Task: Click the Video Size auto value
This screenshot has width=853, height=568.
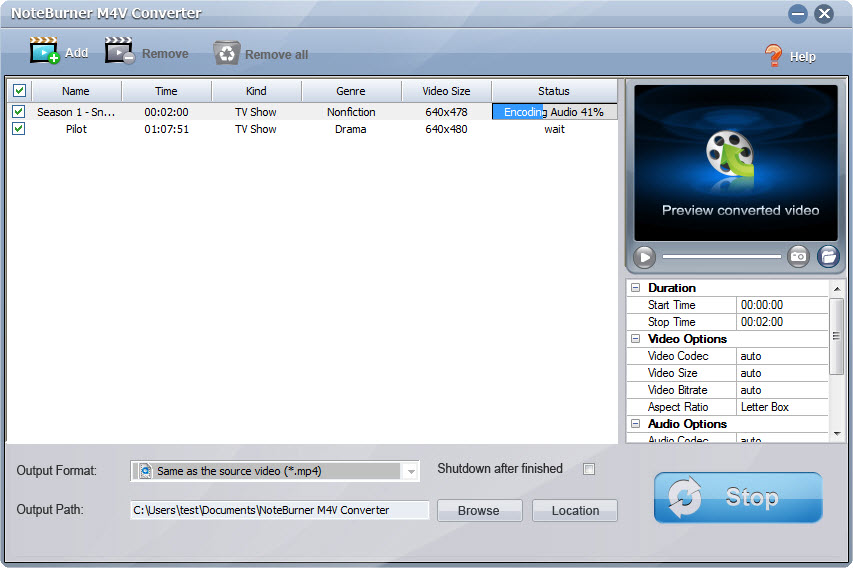Action: 782,373
